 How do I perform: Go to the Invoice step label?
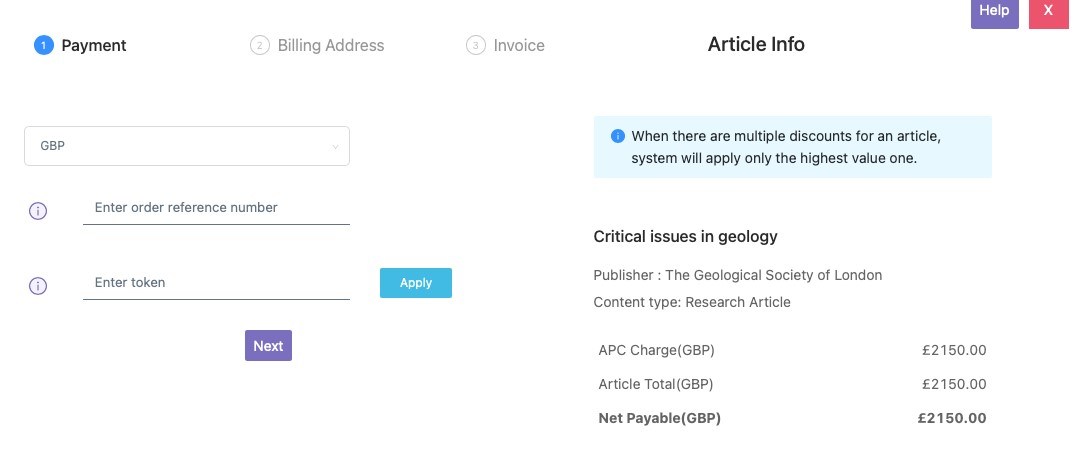click(519, 45)
